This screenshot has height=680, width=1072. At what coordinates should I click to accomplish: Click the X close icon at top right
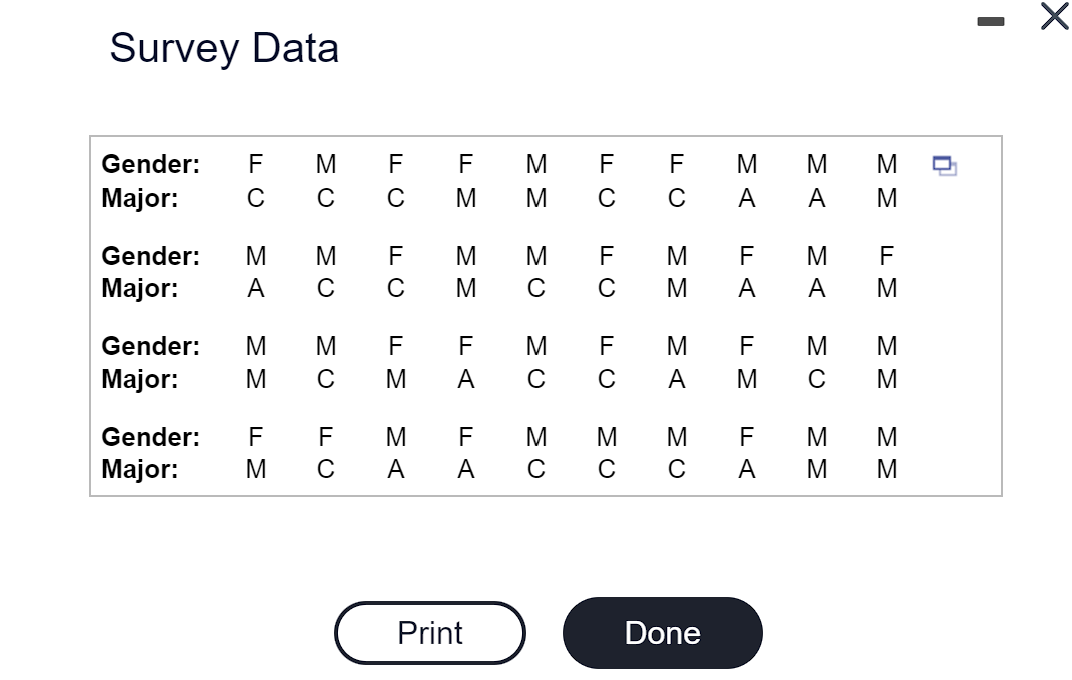point(1053,17)
